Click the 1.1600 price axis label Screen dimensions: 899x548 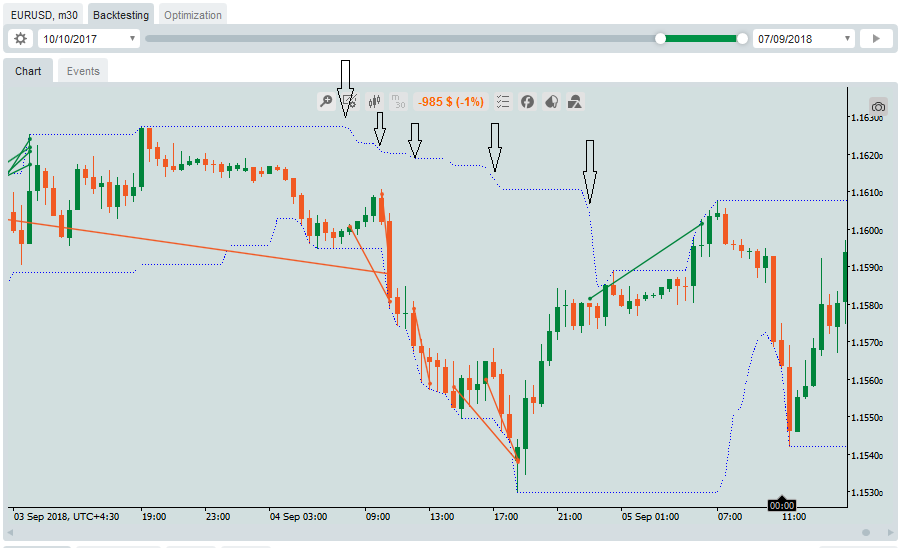click(867, 230)
